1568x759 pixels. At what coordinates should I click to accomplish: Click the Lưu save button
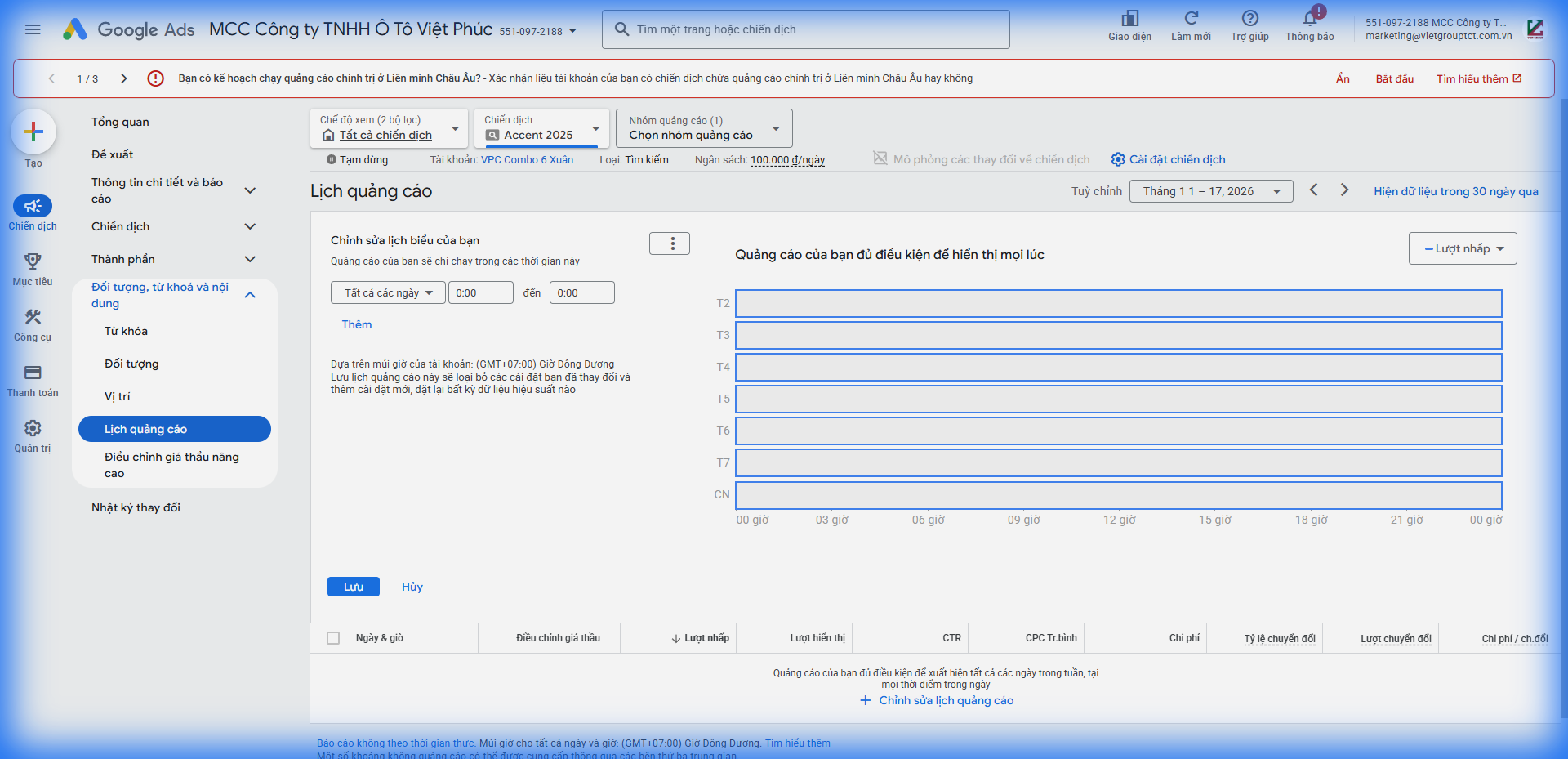[353, 587]
